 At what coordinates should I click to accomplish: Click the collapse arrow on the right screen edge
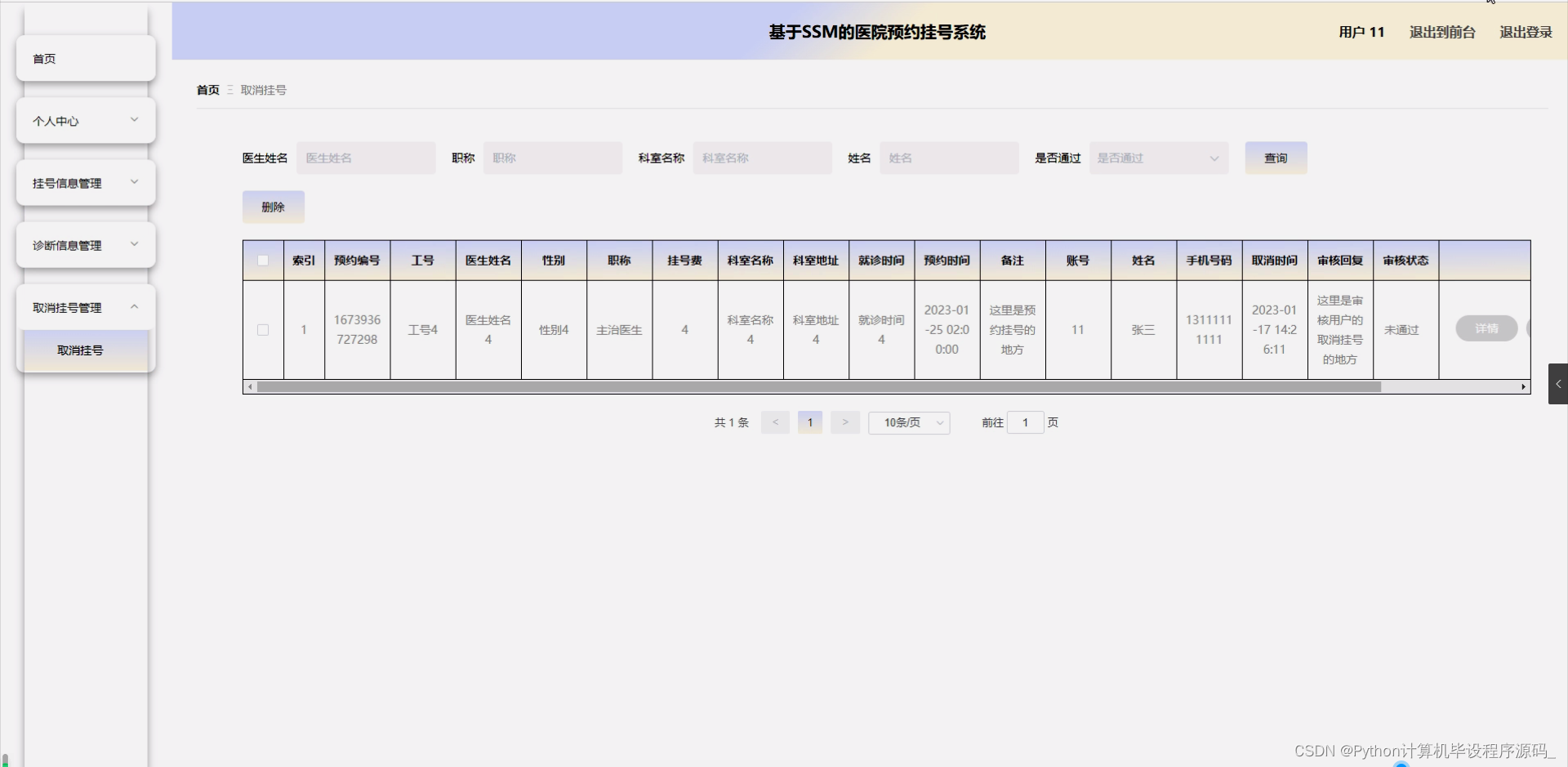click(1557, 384)
